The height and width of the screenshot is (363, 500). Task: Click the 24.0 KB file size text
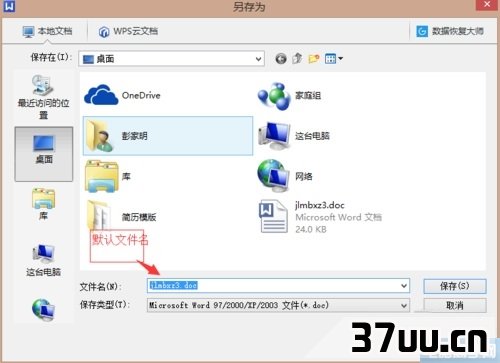coord(311,229)
